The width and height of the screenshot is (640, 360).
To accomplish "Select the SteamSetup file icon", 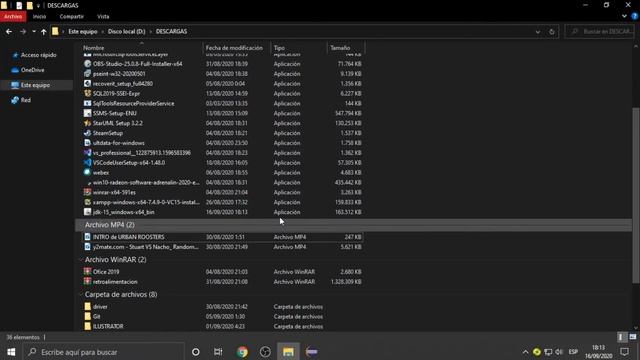I will [87, 133].
